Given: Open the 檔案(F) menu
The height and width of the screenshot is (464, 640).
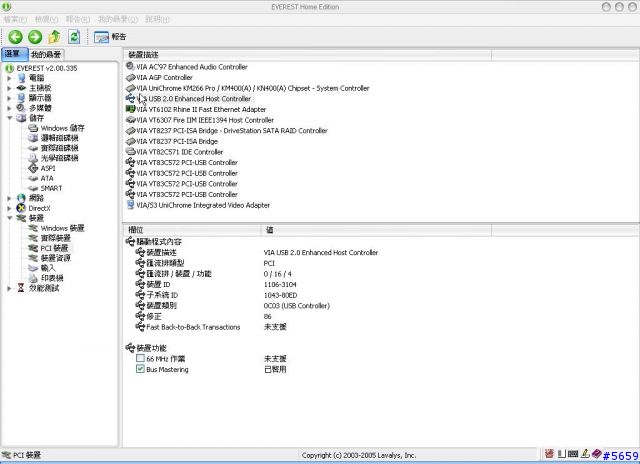Looking at the screenshot, I should point(15,19).
